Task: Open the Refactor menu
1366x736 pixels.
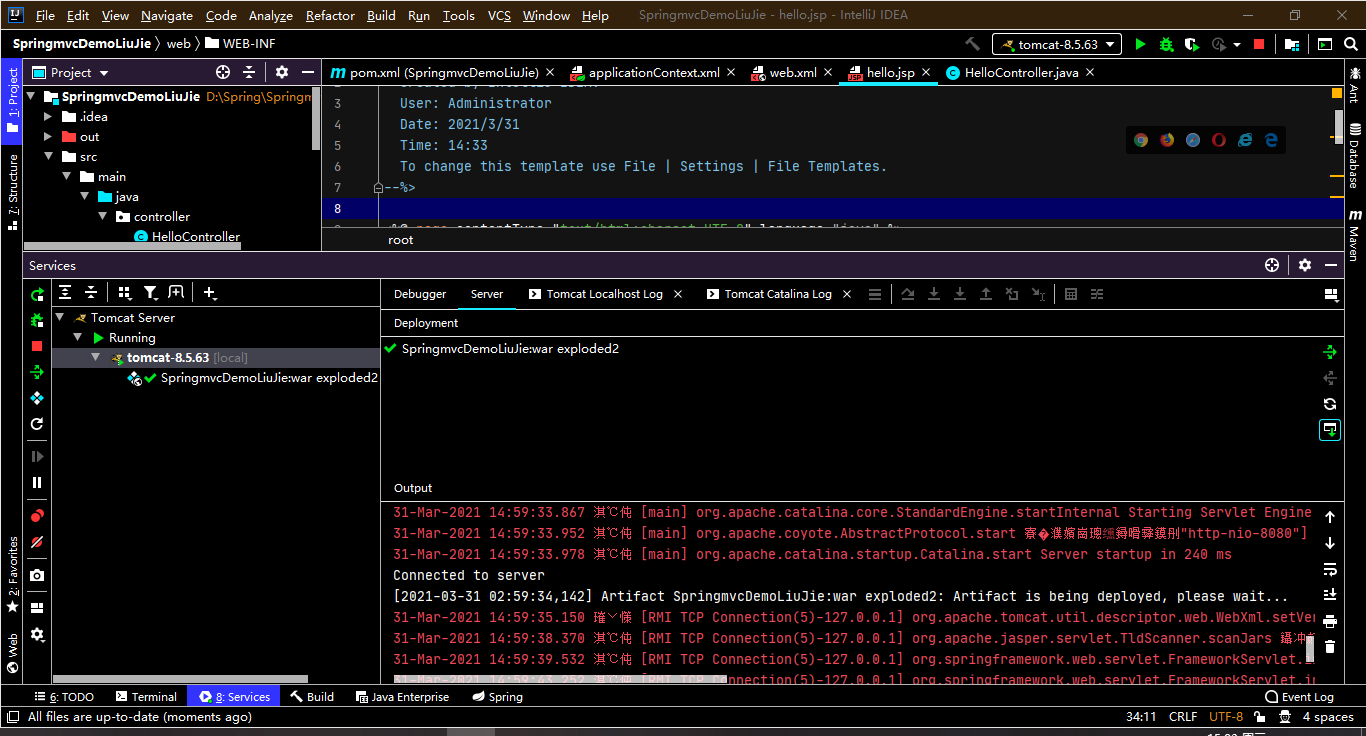Action: (330, 15)
